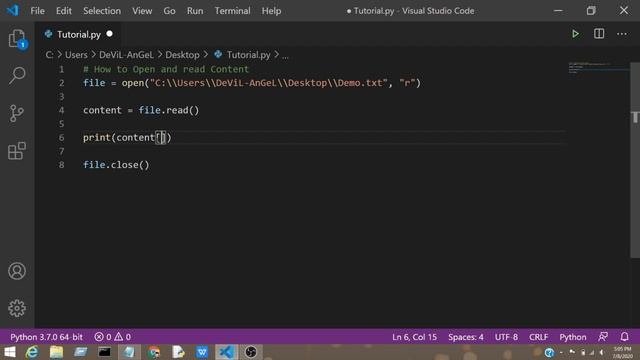Launch Internet Explorer from the taskbar

point(32,352)
